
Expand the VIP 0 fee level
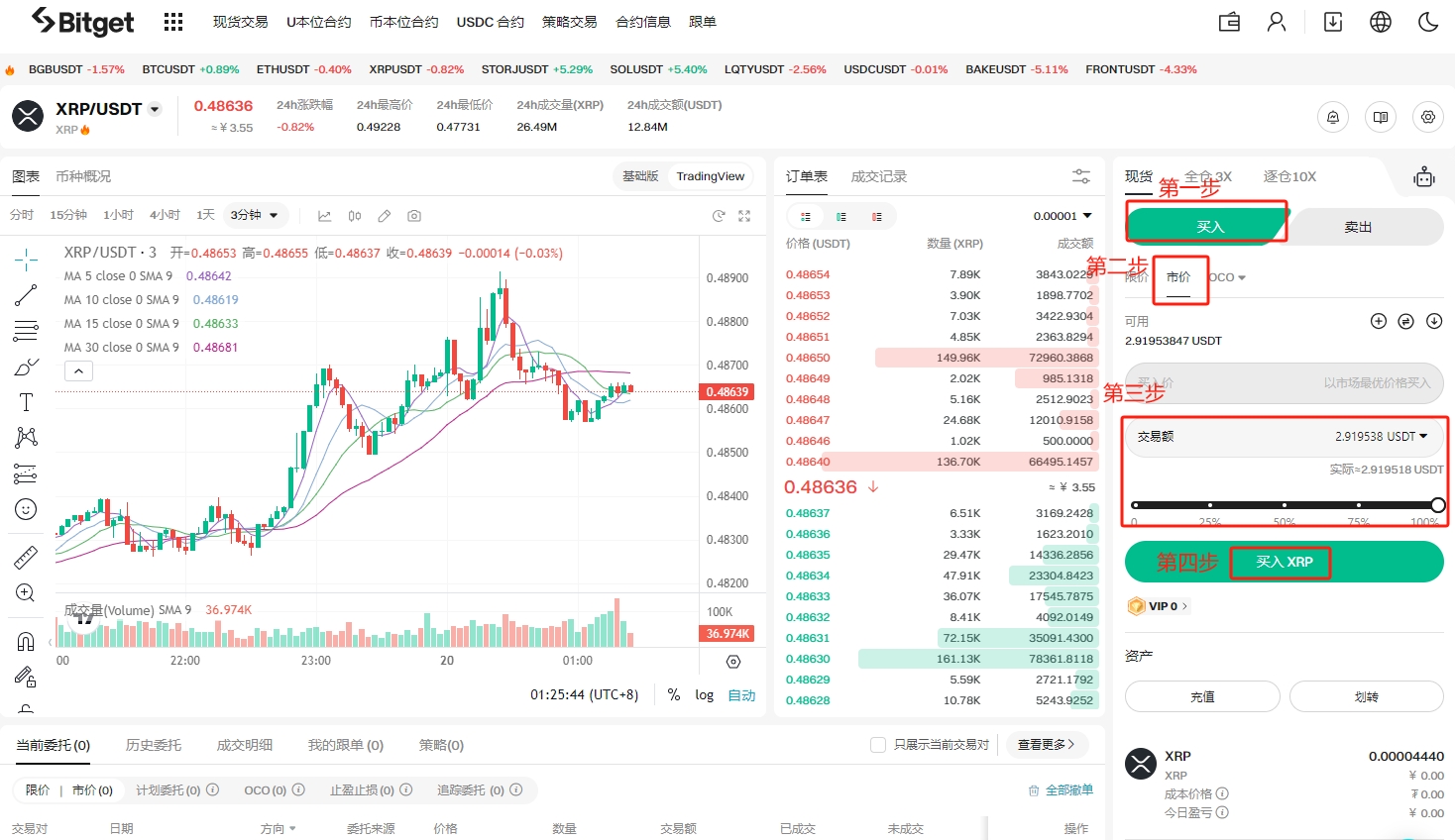(x=1158, y=606)
